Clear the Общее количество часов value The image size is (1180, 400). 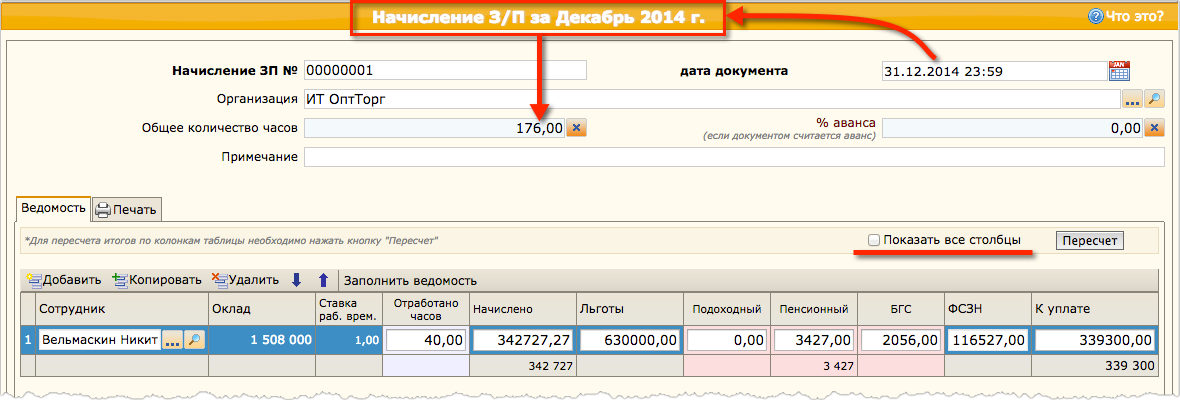point(577,128)
